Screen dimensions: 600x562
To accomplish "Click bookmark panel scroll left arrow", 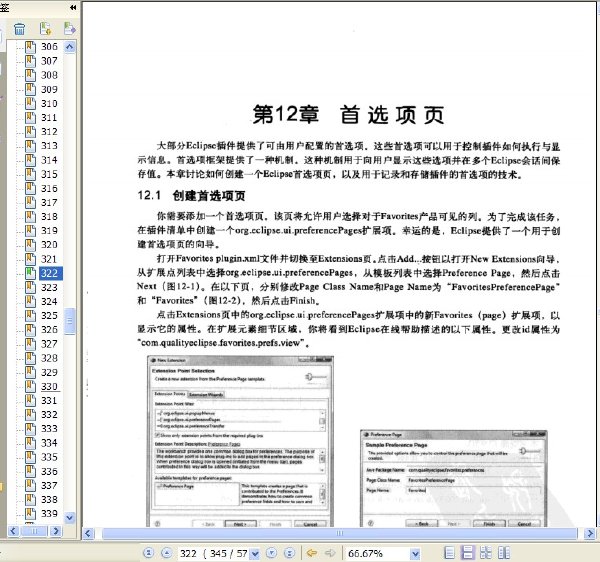I will (x=13, y=531).
